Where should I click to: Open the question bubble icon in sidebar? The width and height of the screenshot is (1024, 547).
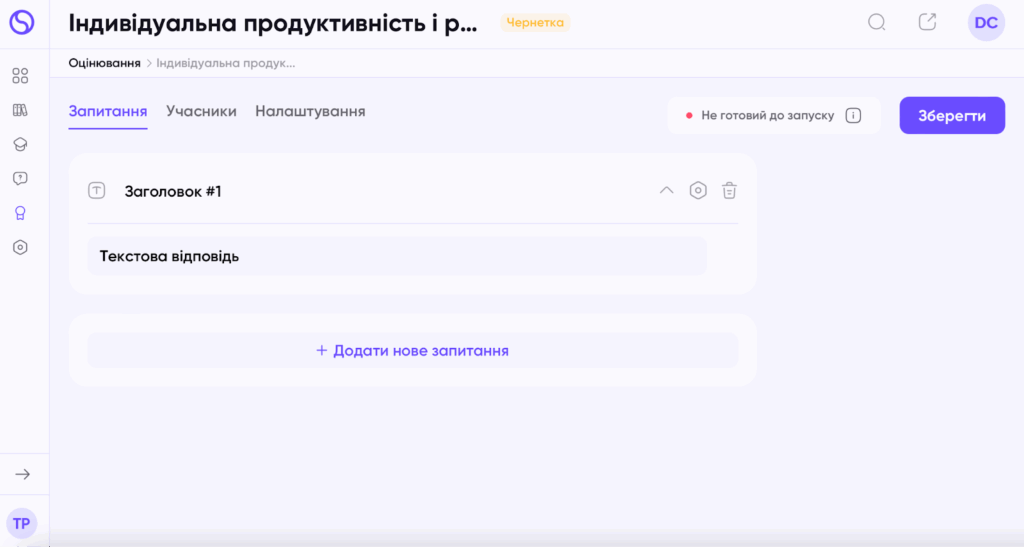[x=20, y=178]
